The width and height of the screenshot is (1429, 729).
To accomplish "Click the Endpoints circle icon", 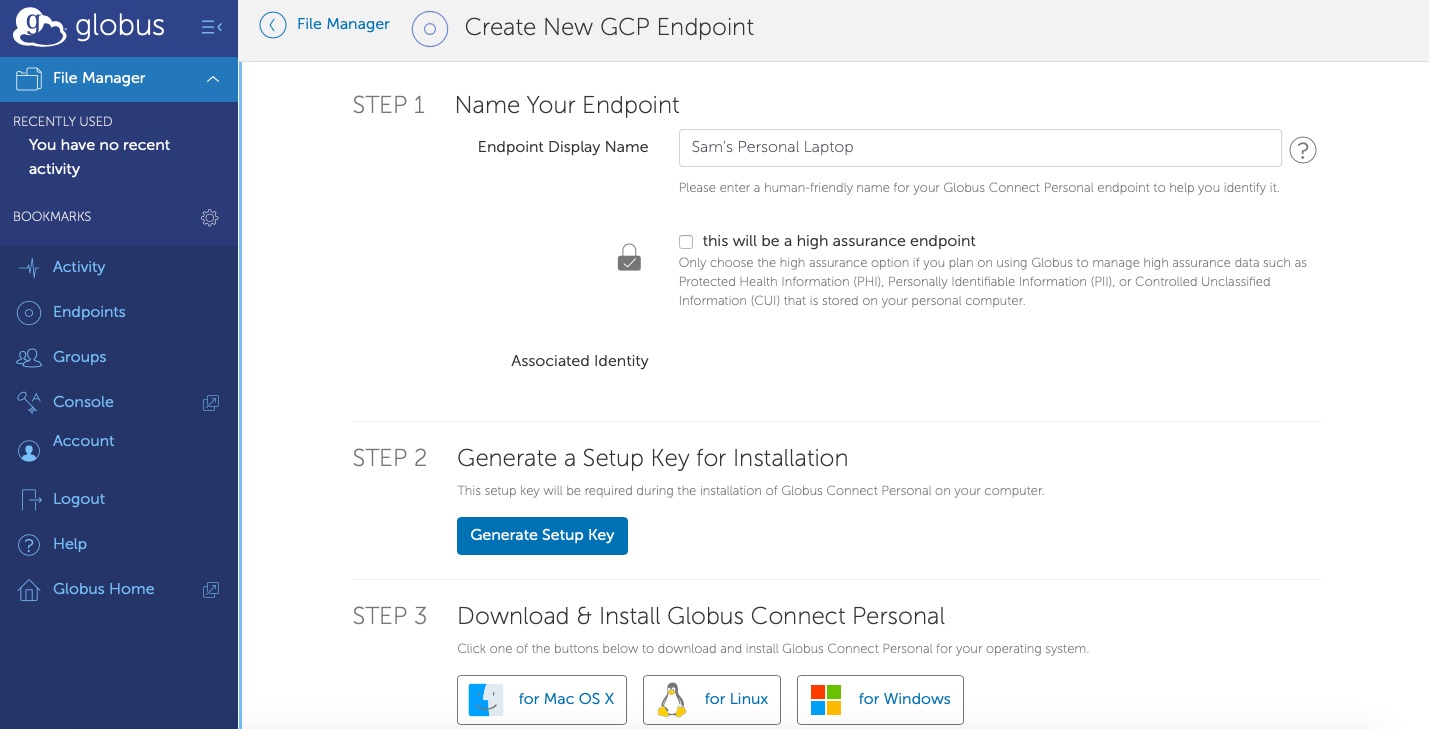I will coord(29,312).
